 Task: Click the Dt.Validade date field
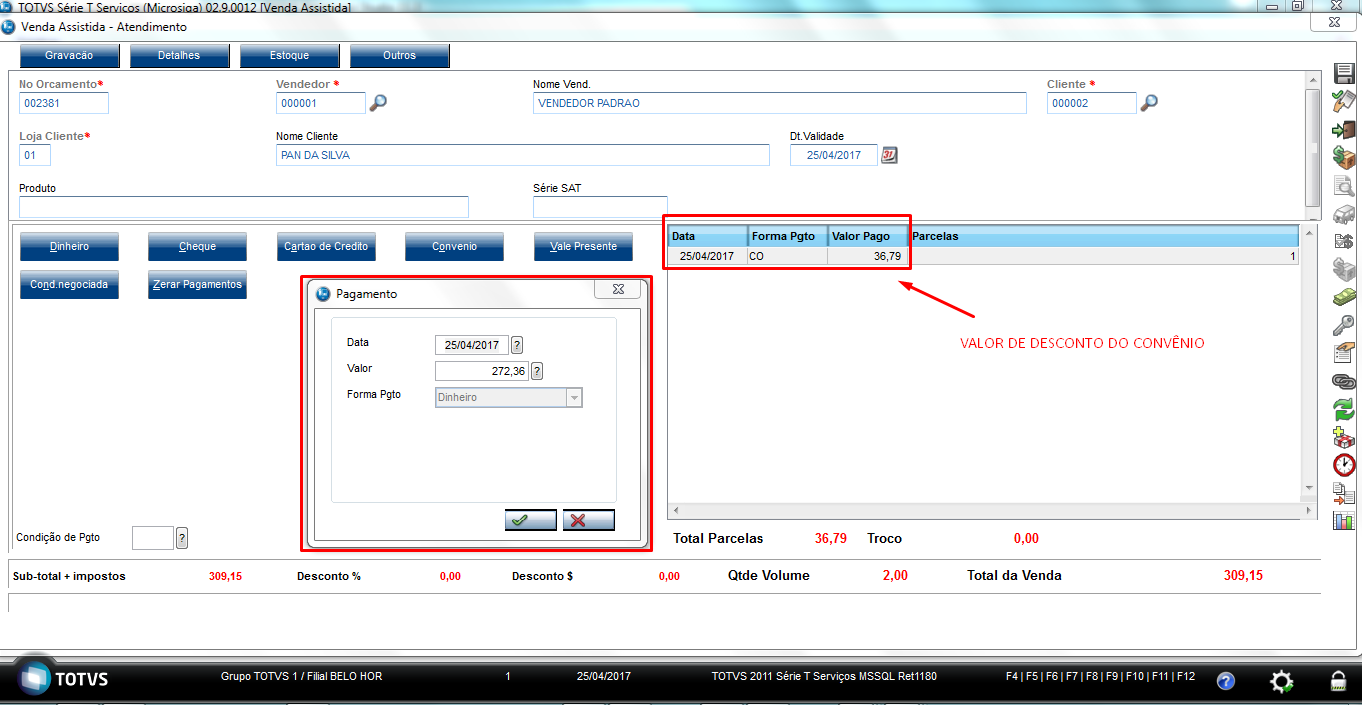[x=834, y=155]
